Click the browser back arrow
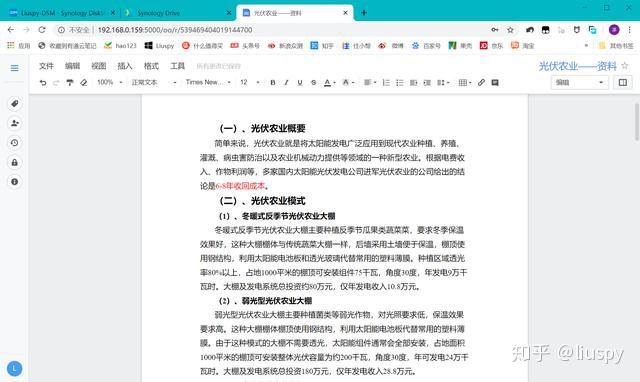The height and width of the screenshot is (382, 640). click(11, 30)
